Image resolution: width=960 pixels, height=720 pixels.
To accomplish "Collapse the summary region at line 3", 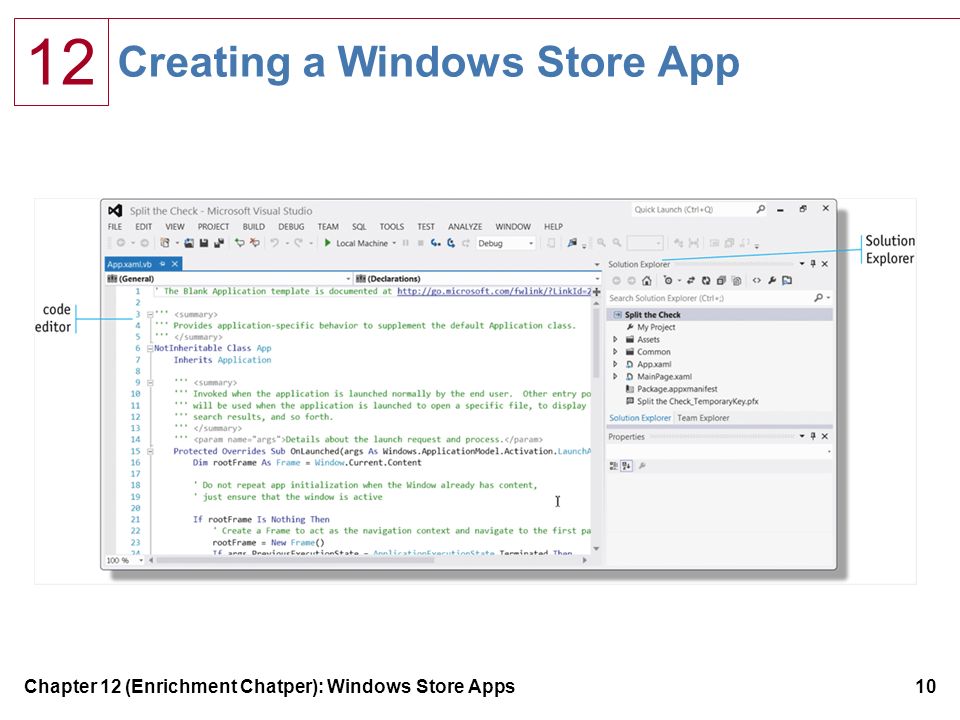I will tap(150, 315).
